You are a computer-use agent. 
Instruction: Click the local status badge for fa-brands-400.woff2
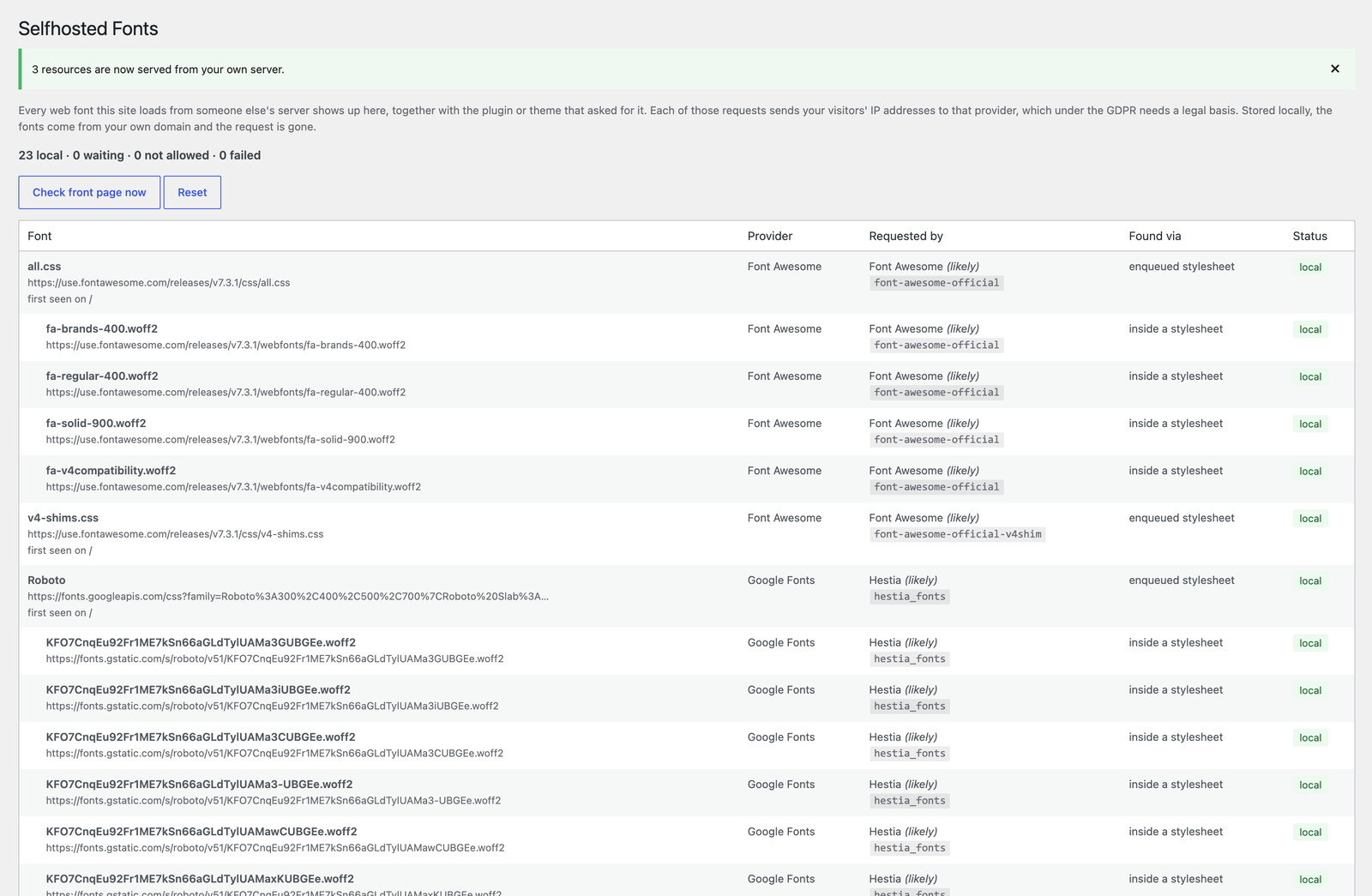click(1310, 330)
